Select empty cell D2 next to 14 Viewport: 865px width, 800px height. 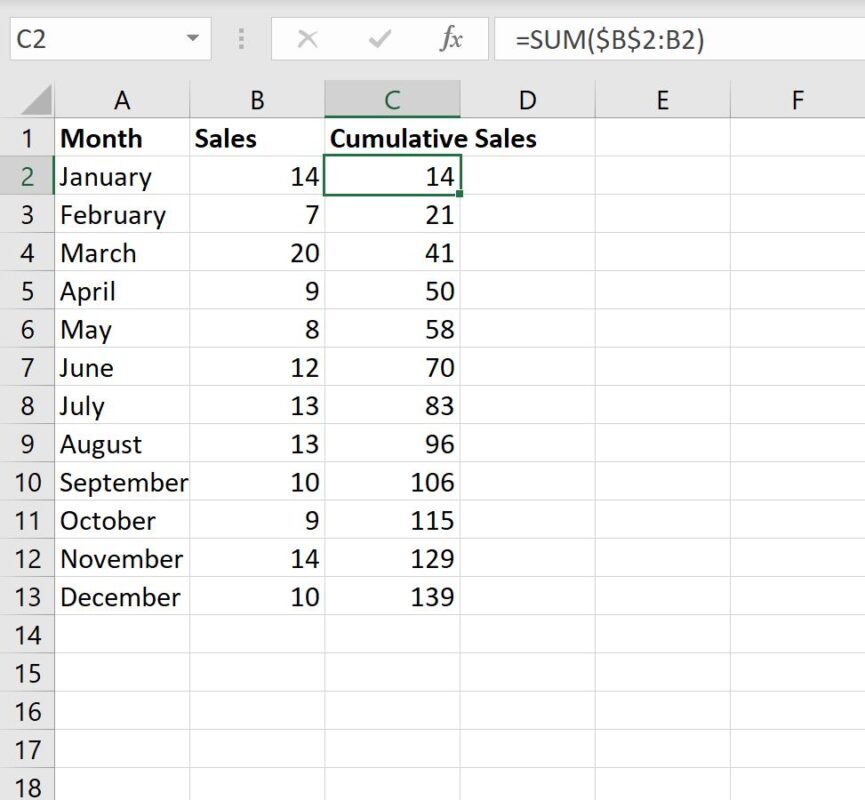527,176
